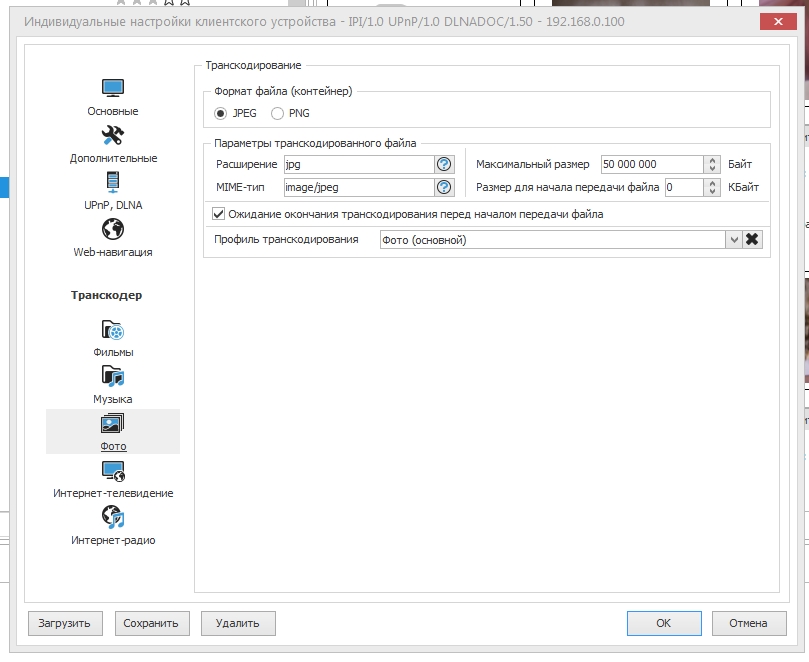Open the Web-навигация globe icon
Image resolution: width=809 pixels, height=662 pixels.
coord(113,230)
